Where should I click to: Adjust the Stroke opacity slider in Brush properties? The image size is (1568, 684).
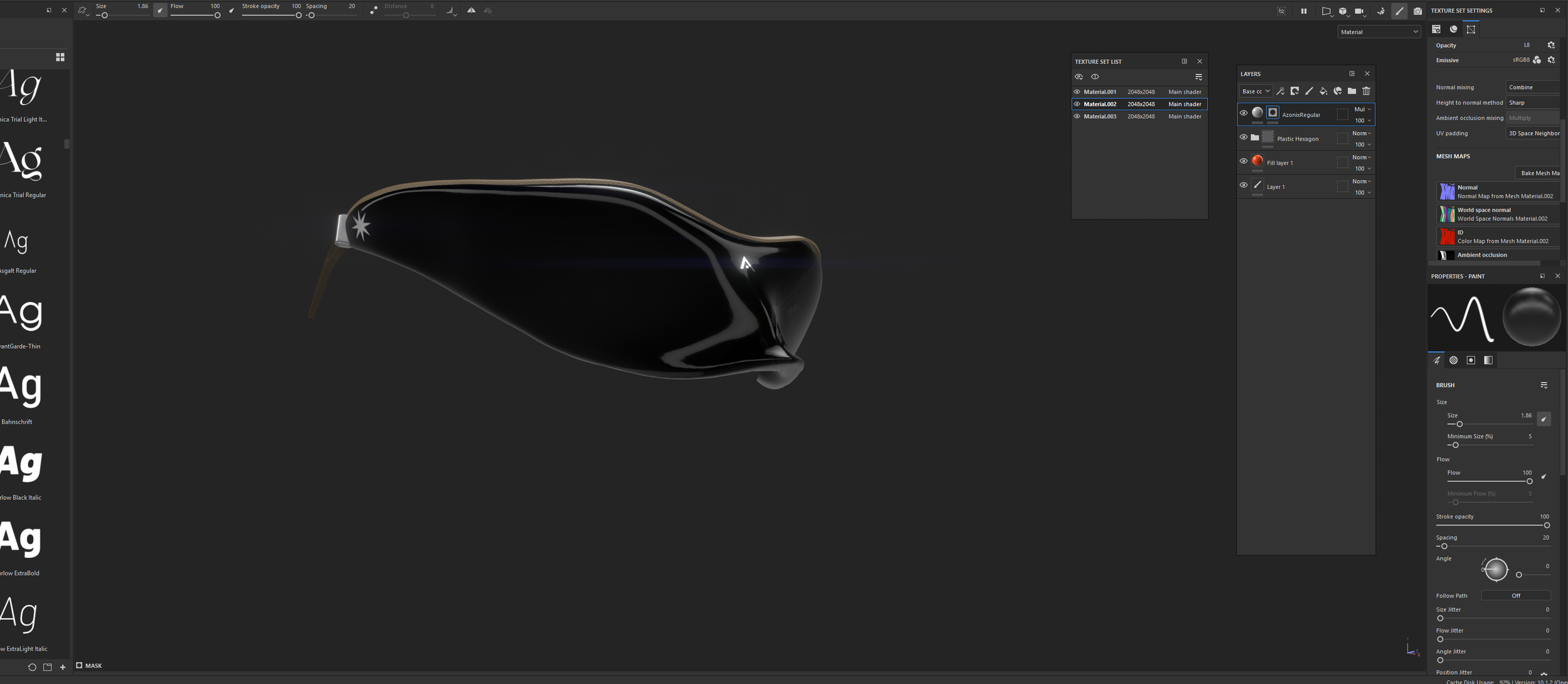[x=1546, y=525]
